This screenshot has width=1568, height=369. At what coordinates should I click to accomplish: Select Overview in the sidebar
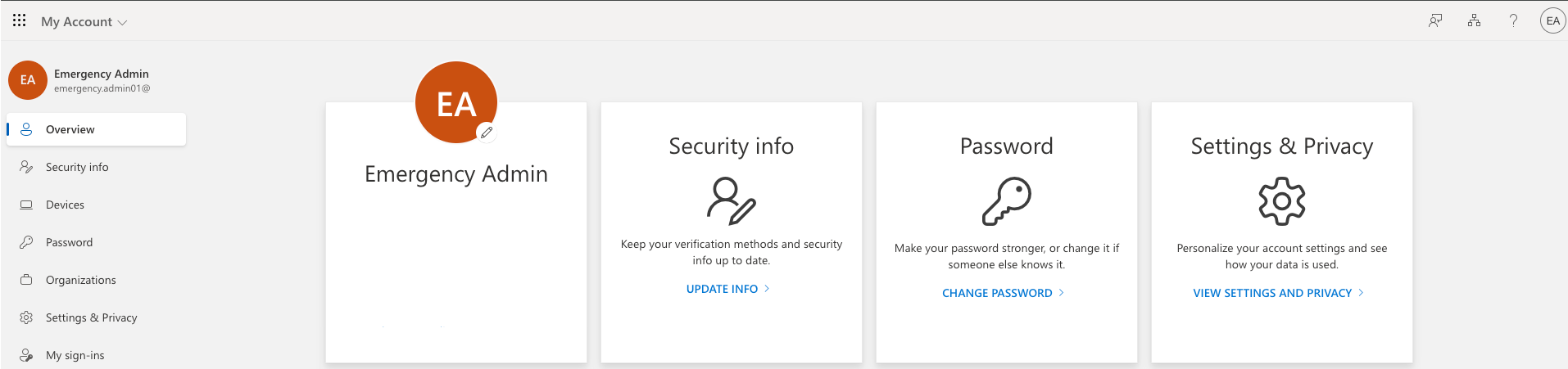pos(70,129)
